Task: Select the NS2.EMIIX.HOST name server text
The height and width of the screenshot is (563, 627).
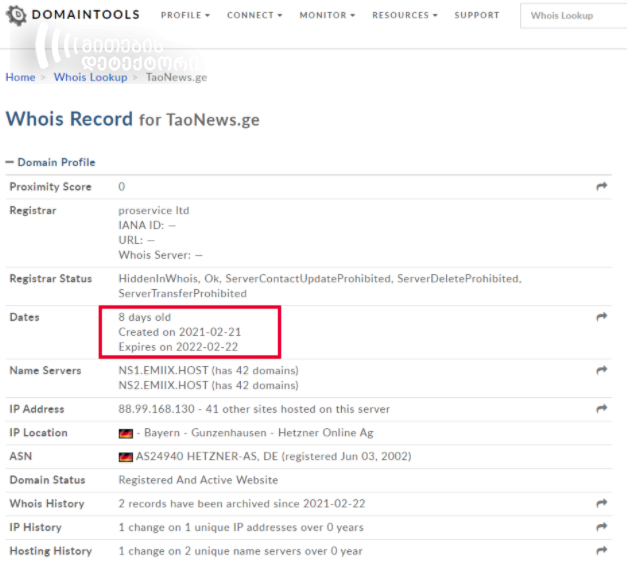Action: coord(163,385)
